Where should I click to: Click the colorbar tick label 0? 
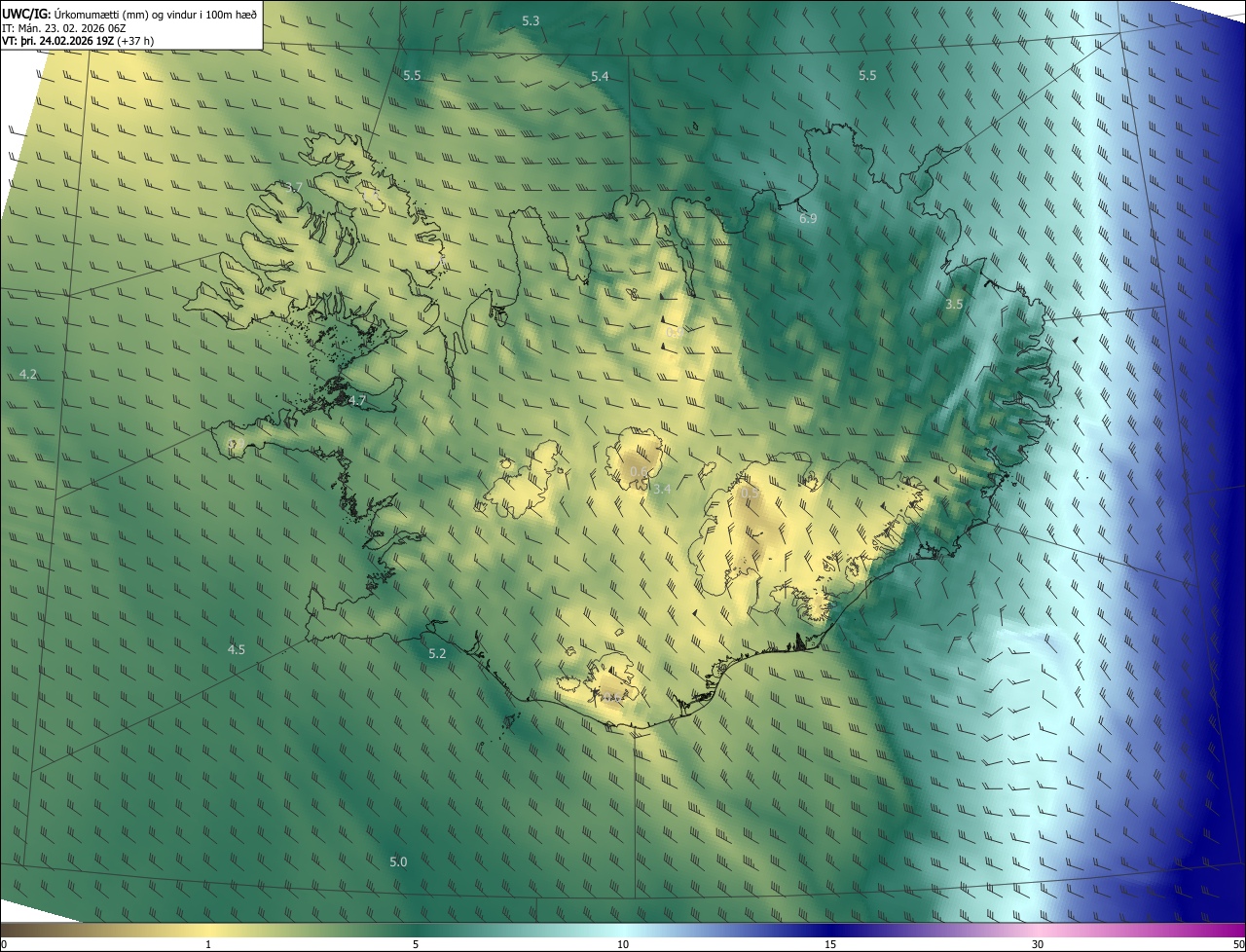(x=3, y=944)
